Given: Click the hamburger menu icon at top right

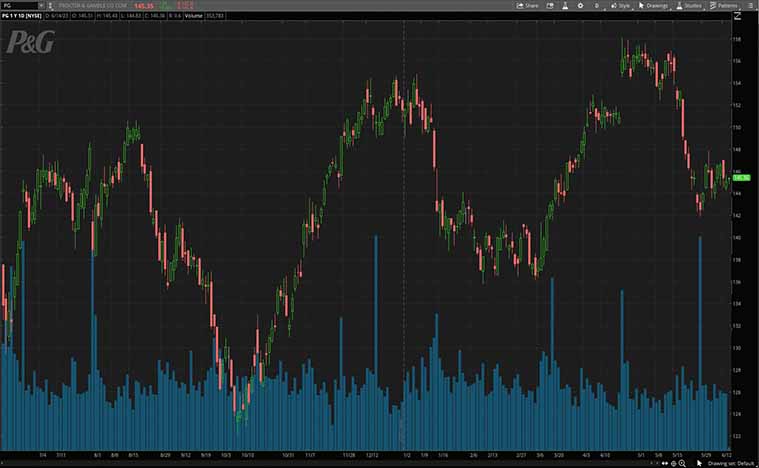Looking at the screenshot, I should 751,6.
